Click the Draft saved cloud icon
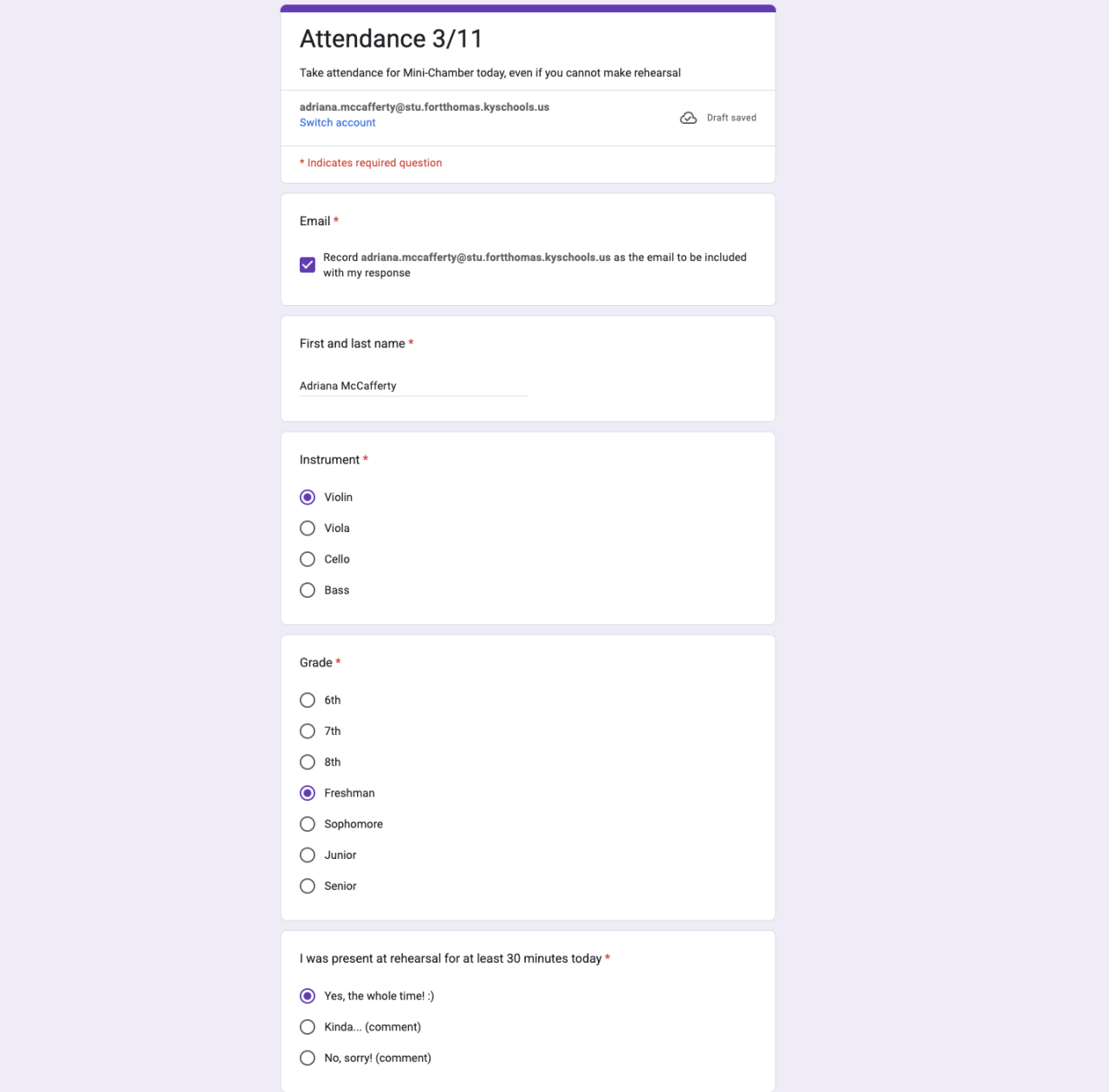Screen dimensions: 1109x1092 (x=688, y=118)
